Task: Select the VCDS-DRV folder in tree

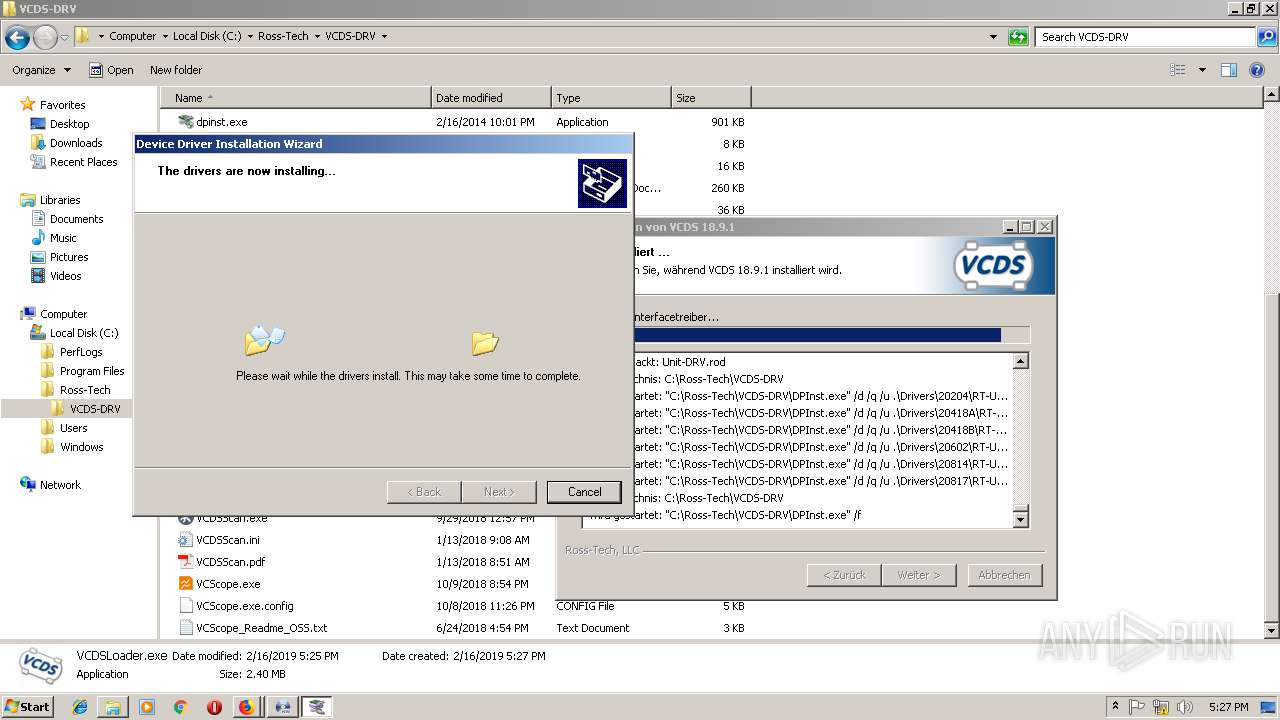Action: (95, 409)
